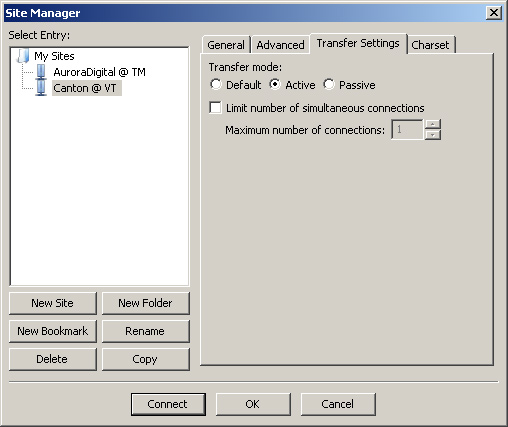Decrease maximum connections with down arrow
The image size is (508, 427).
point(433,135)
